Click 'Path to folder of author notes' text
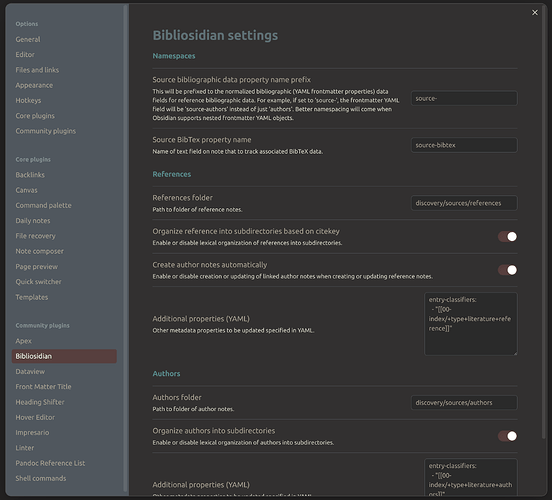This screenshot has height=500, width=552. coord(193,409)
